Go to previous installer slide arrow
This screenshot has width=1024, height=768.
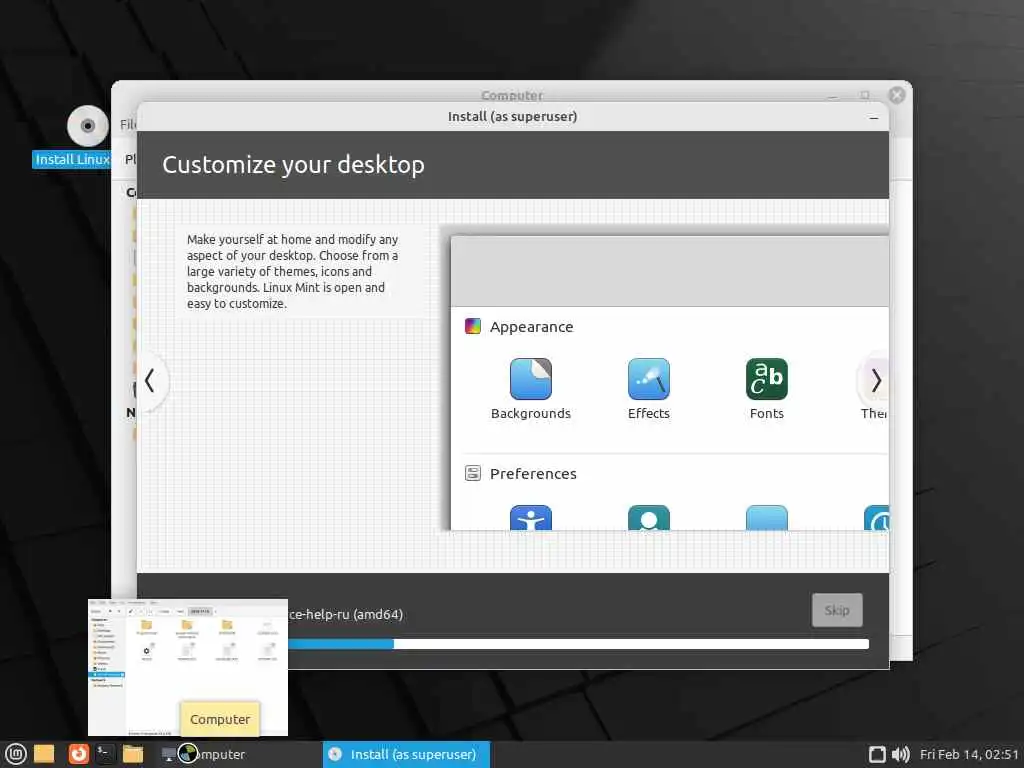tap(150, 381)
